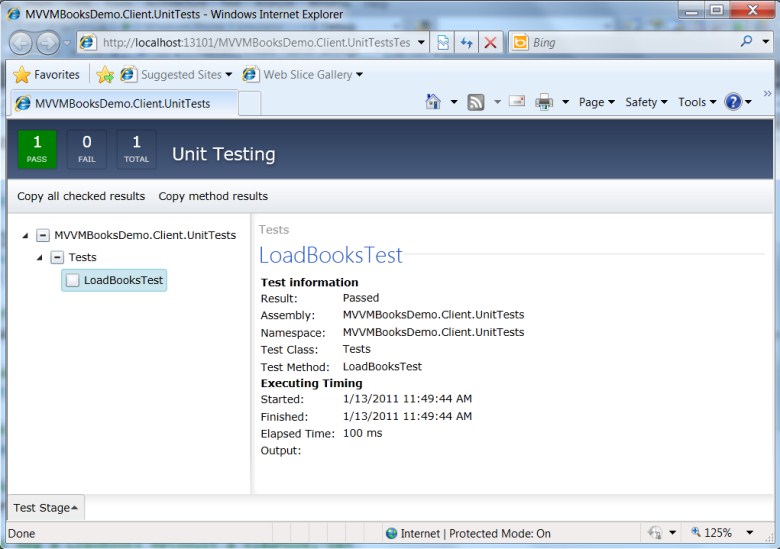Open the recent pages dropdown arrow
The height and width of the screenshot is (549, 780).
[67, 43]
